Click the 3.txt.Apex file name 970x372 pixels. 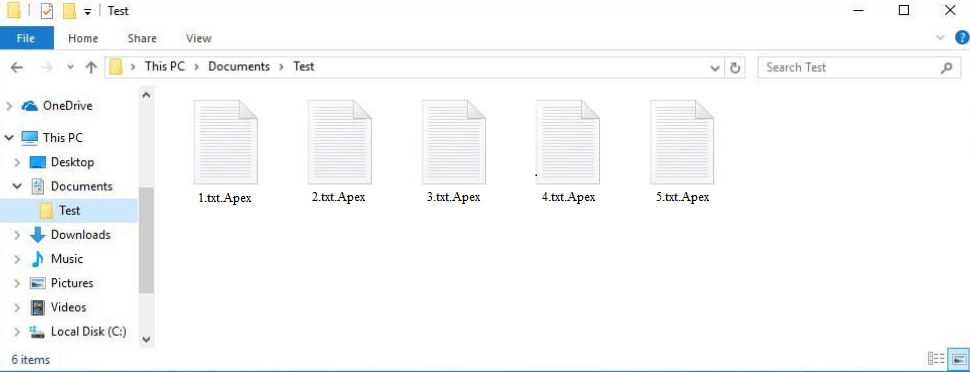453,197
